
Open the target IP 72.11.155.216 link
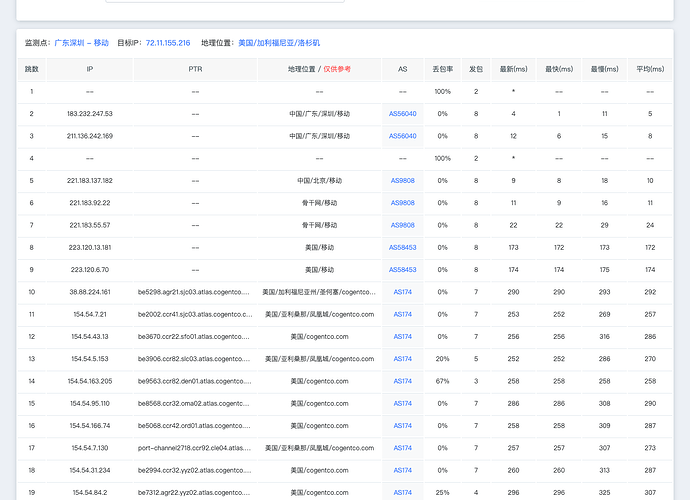click(x=168, y=43)
